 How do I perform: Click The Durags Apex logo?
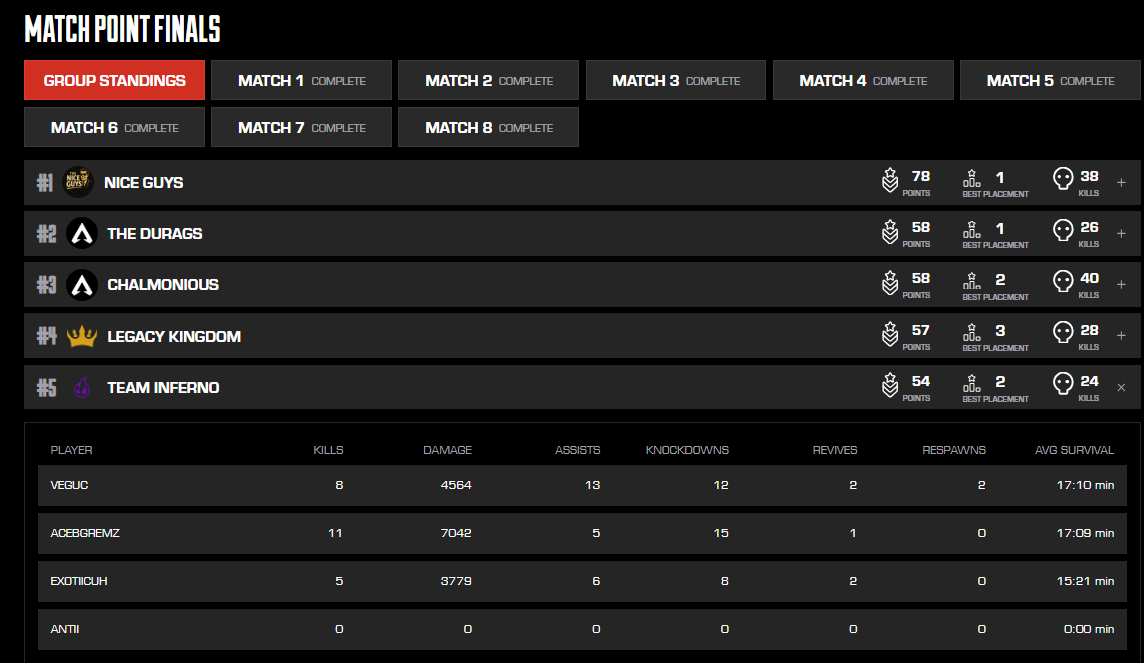(x=82, y=233)
